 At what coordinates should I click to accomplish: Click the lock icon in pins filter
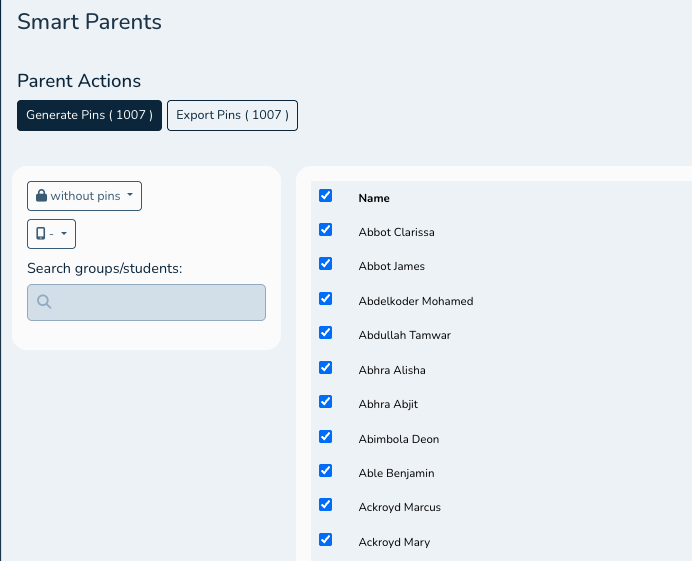[41, 196]
